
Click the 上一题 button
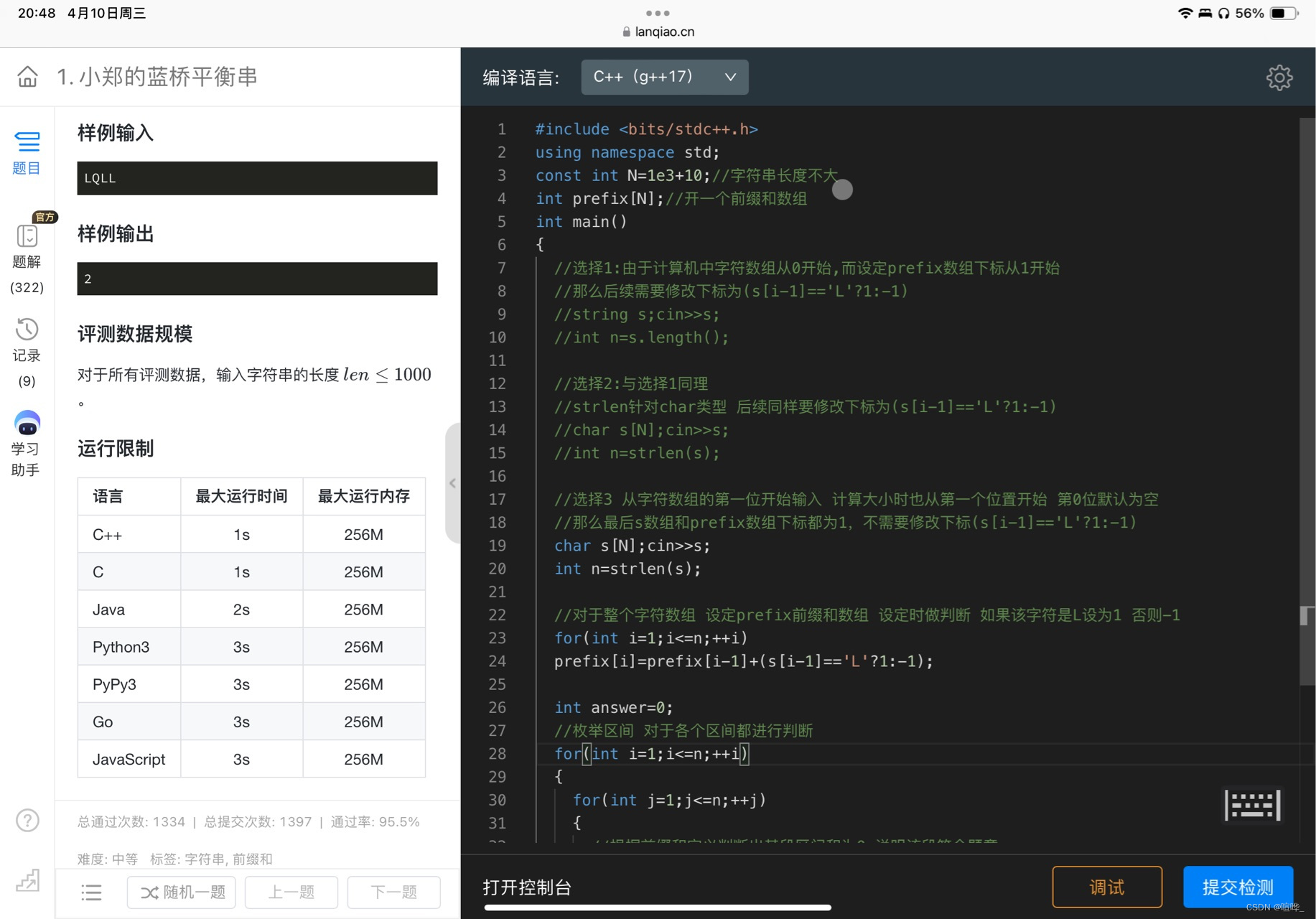pyautogui.click(x=291, y=892)
